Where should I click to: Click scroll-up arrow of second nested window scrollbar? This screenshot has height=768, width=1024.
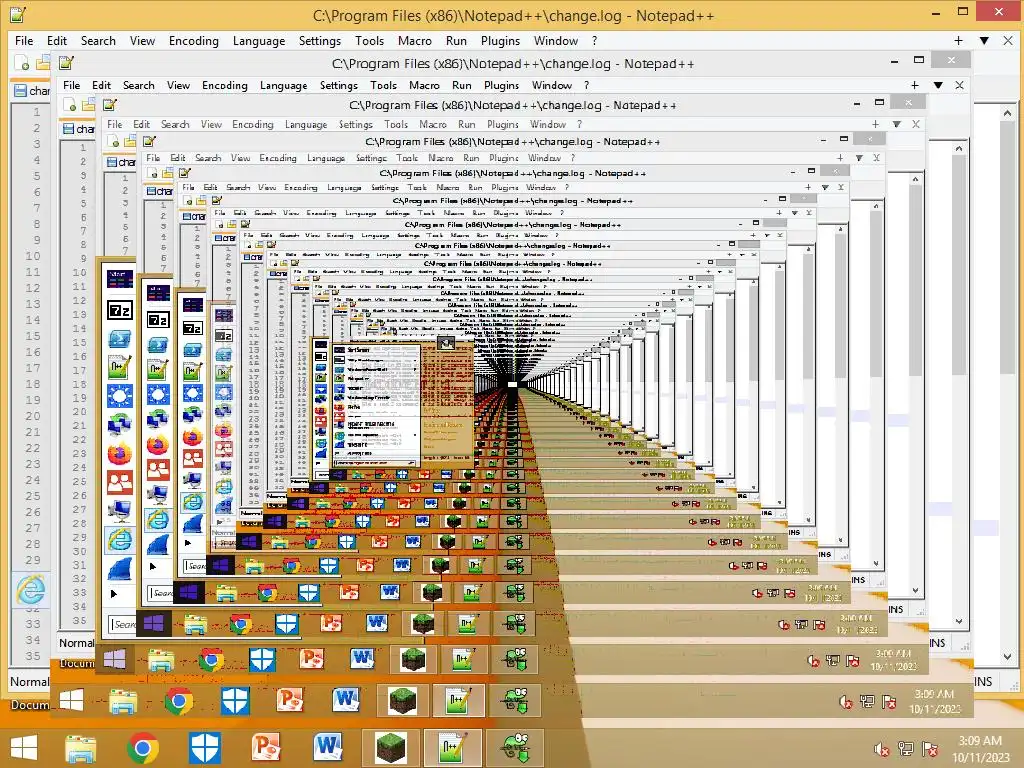959,148
